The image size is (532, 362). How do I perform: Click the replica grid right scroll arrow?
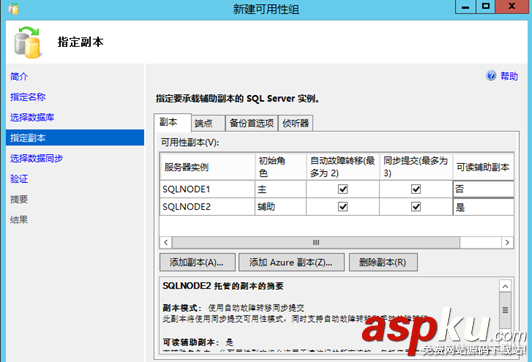(x=507, y=242)
